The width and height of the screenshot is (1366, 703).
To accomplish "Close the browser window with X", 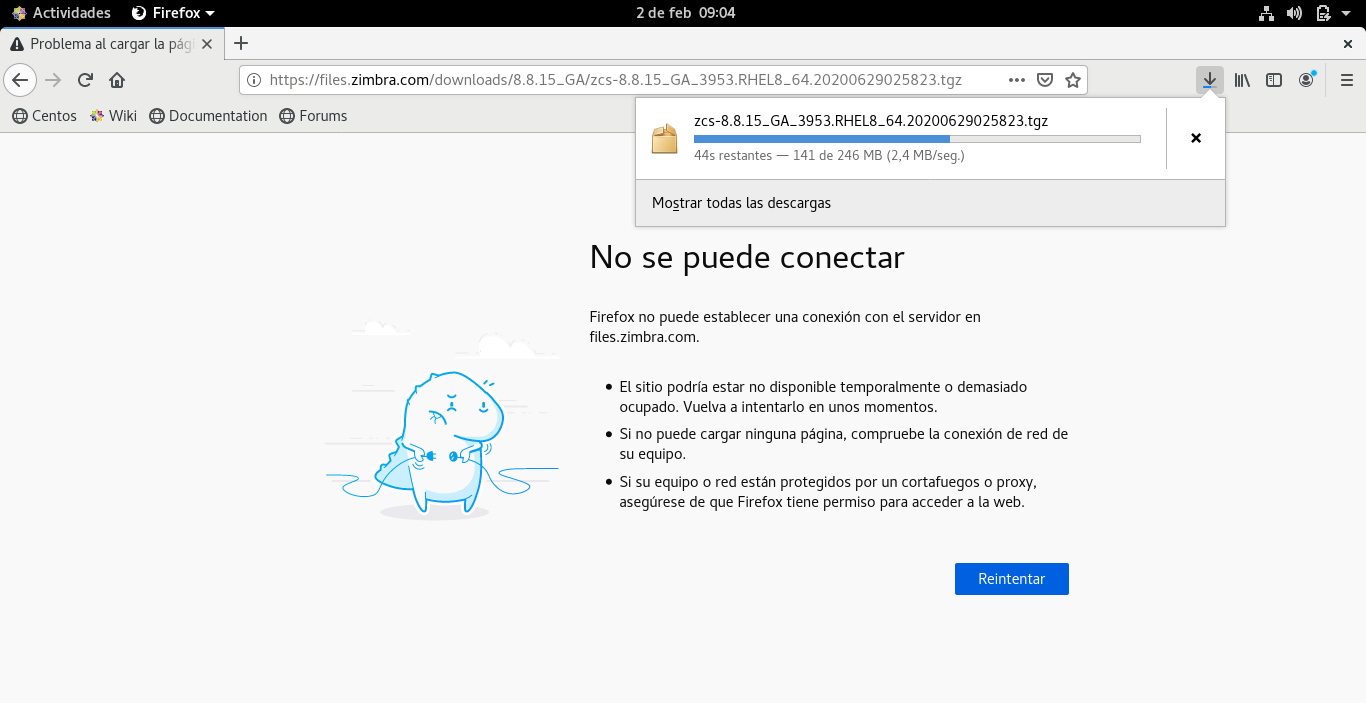I will pos(1347,44).
